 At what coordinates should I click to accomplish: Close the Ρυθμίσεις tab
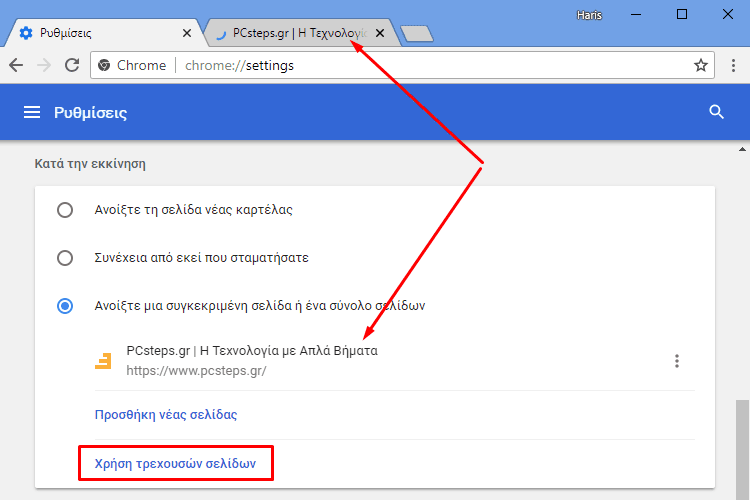[x=187, y=33]
